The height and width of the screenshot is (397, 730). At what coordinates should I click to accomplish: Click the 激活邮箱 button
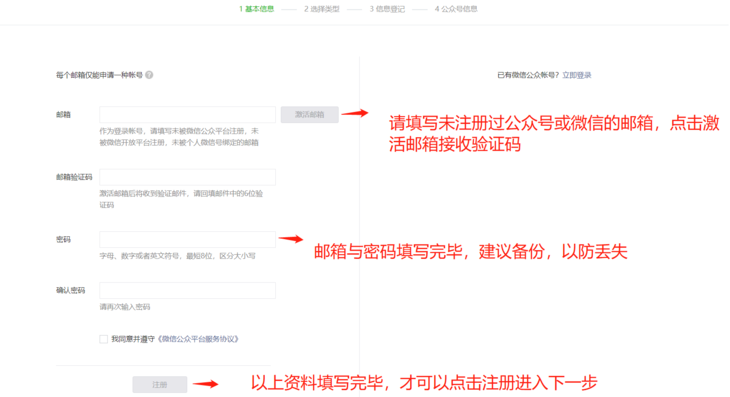pyautogui.click(x=310, y=114)
